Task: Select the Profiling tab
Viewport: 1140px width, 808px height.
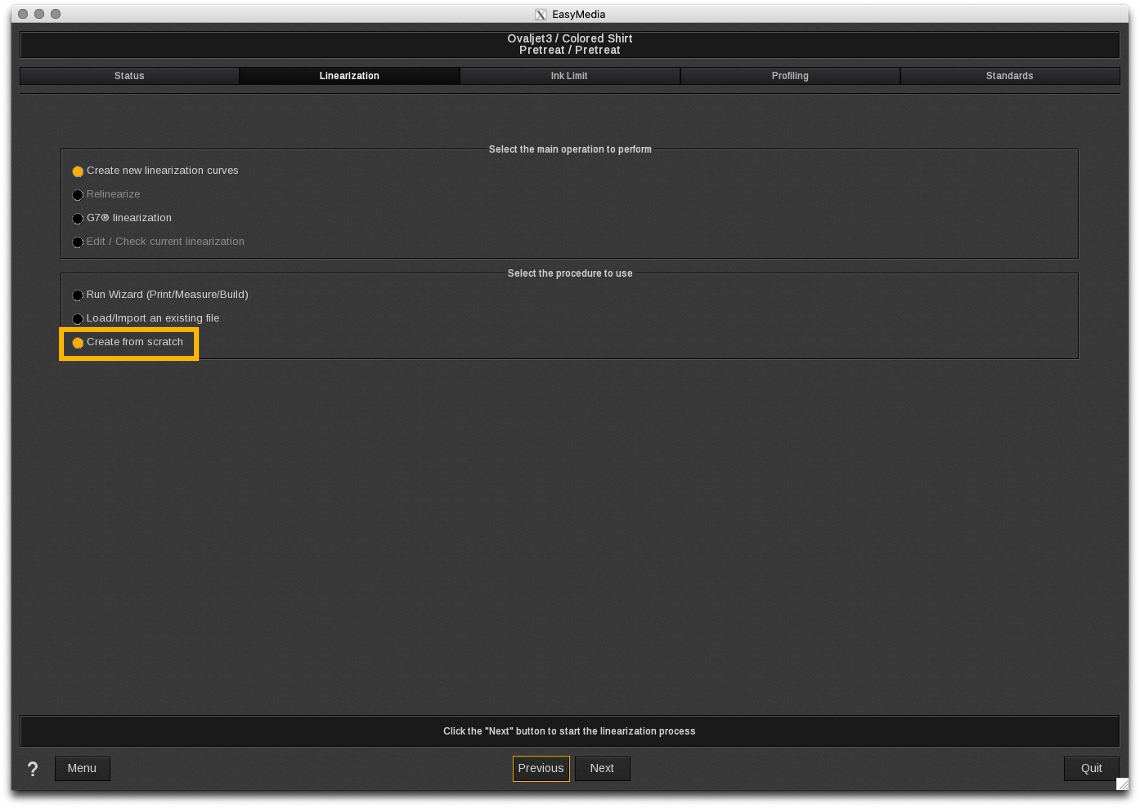Action: pyautogui.click(x=789, y=76)
